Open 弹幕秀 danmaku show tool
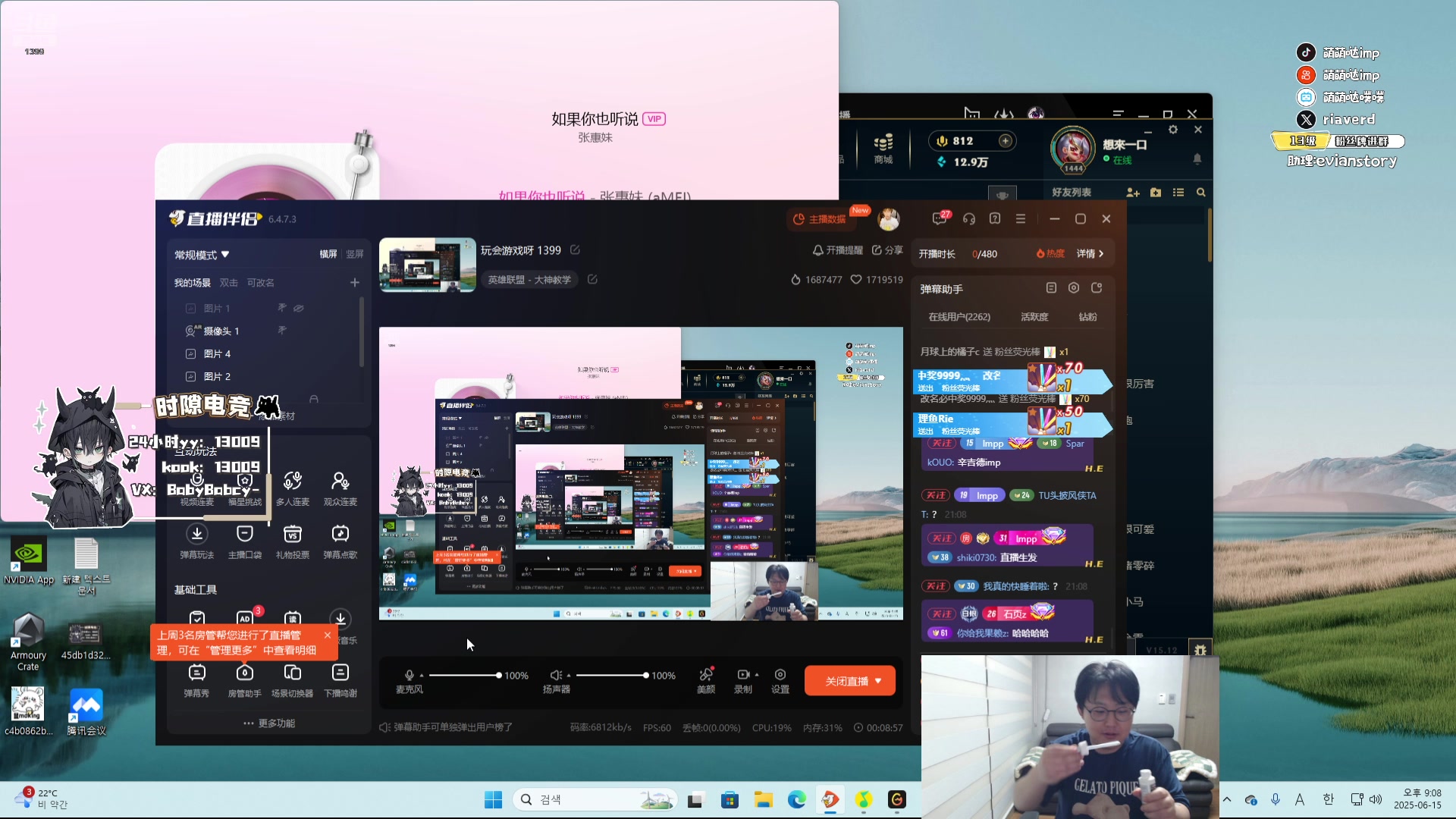This screenshot has height=819, width=1456. point(196,680)
